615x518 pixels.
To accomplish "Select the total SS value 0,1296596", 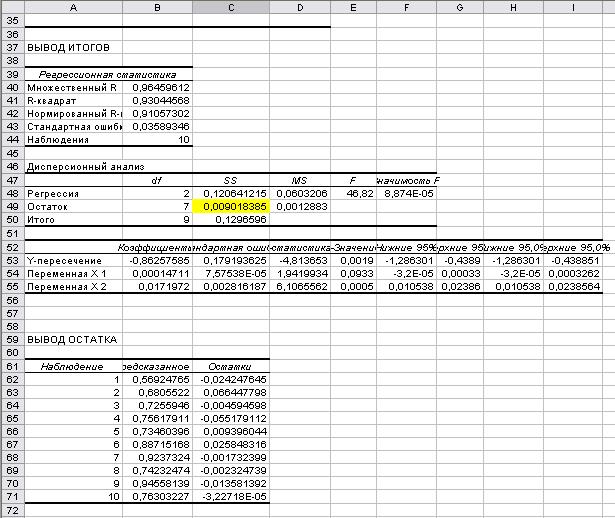I will [x=231, y=220].
